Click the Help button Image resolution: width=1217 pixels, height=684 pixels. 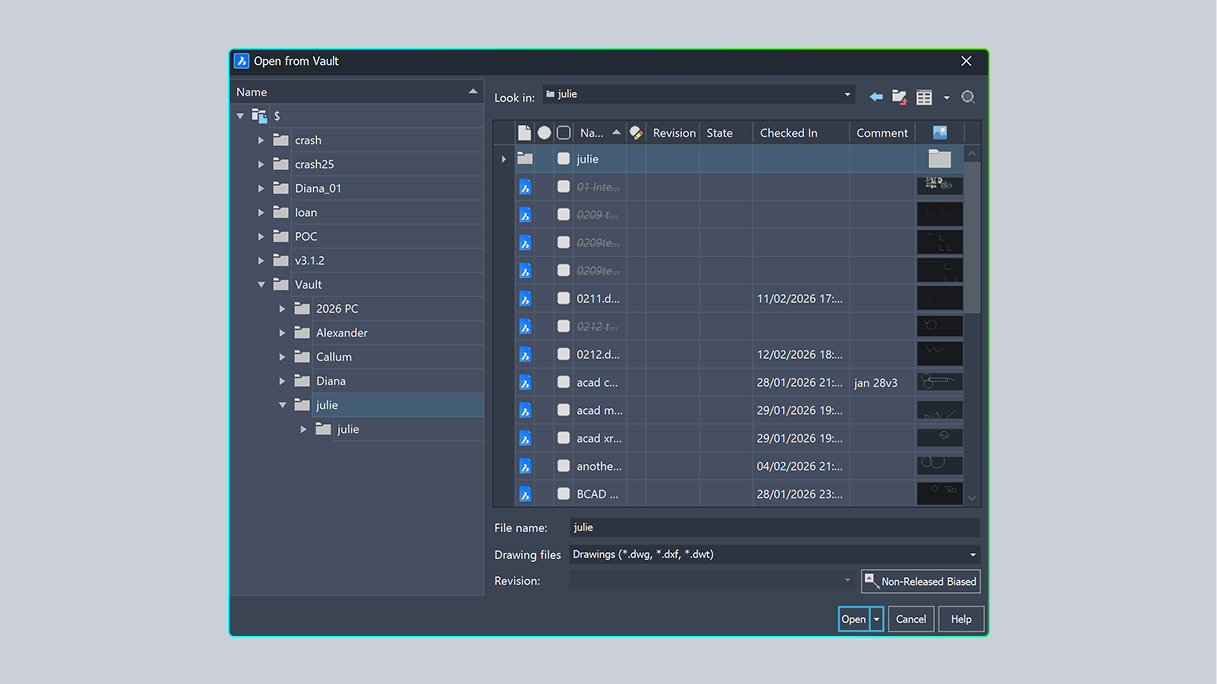click(960, 618)
